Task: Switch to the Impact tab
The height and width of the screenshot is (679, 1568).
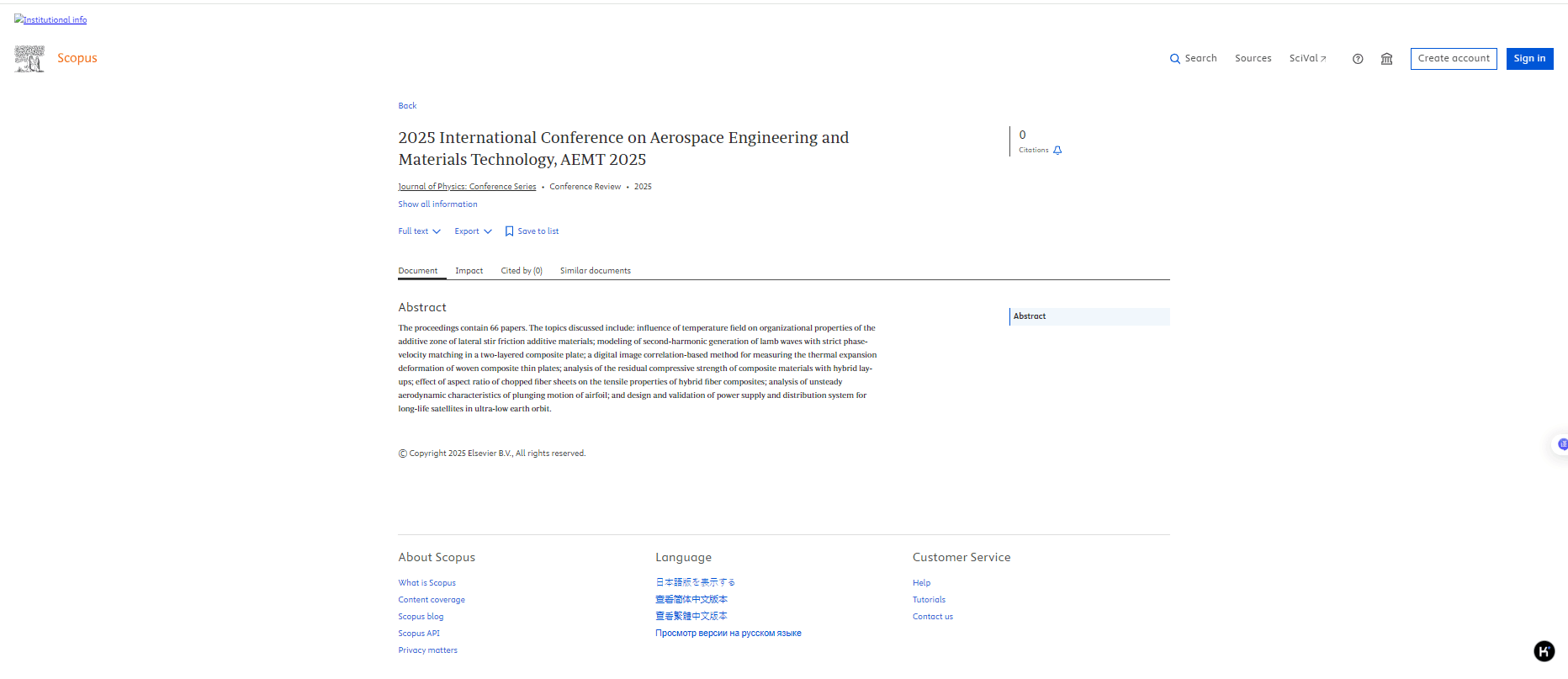Action: coord(469,271)
